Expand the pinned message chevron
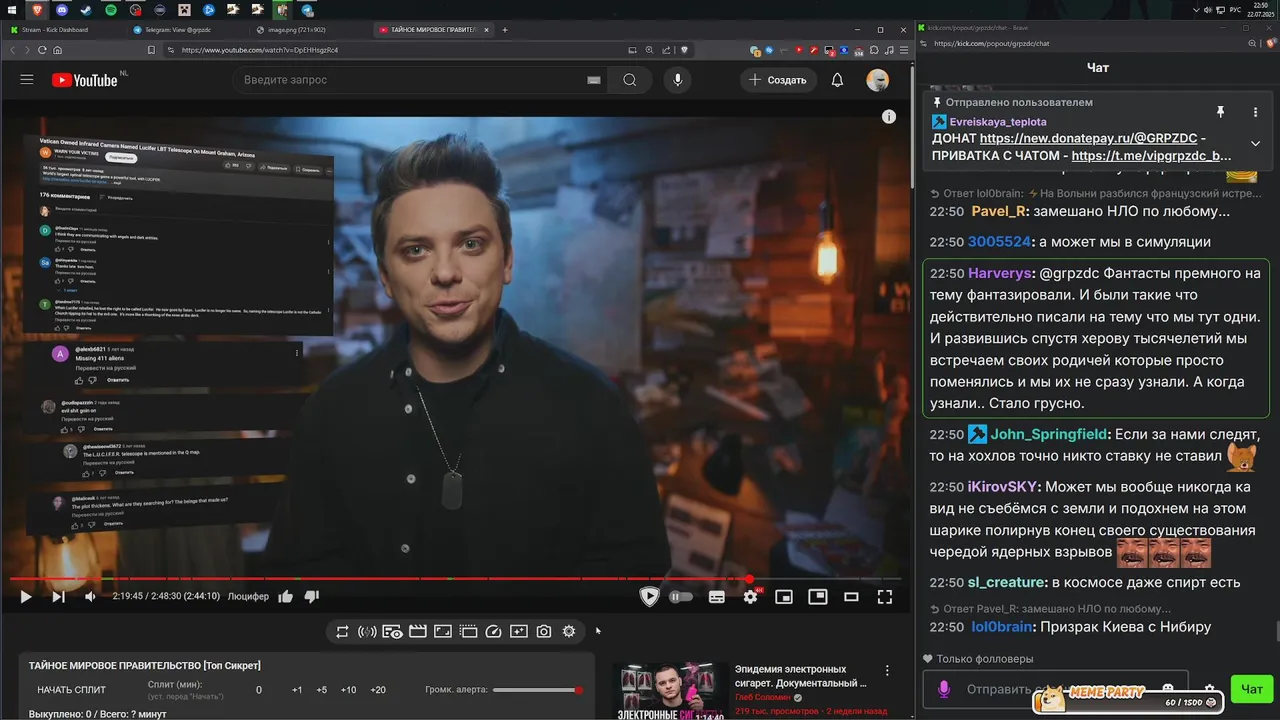 tap(1255, 143)
